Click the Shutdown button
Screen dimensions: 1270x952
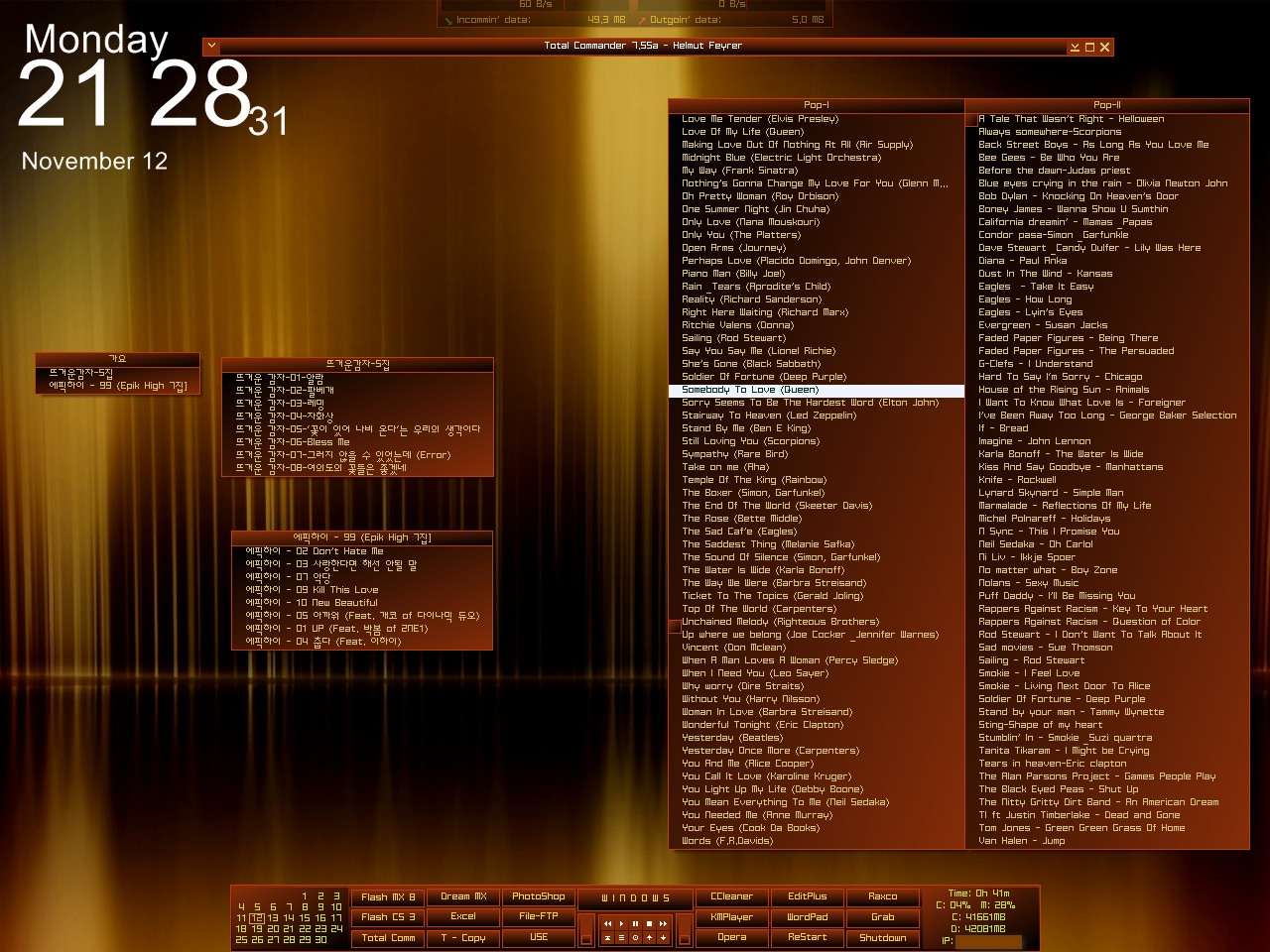883,938
